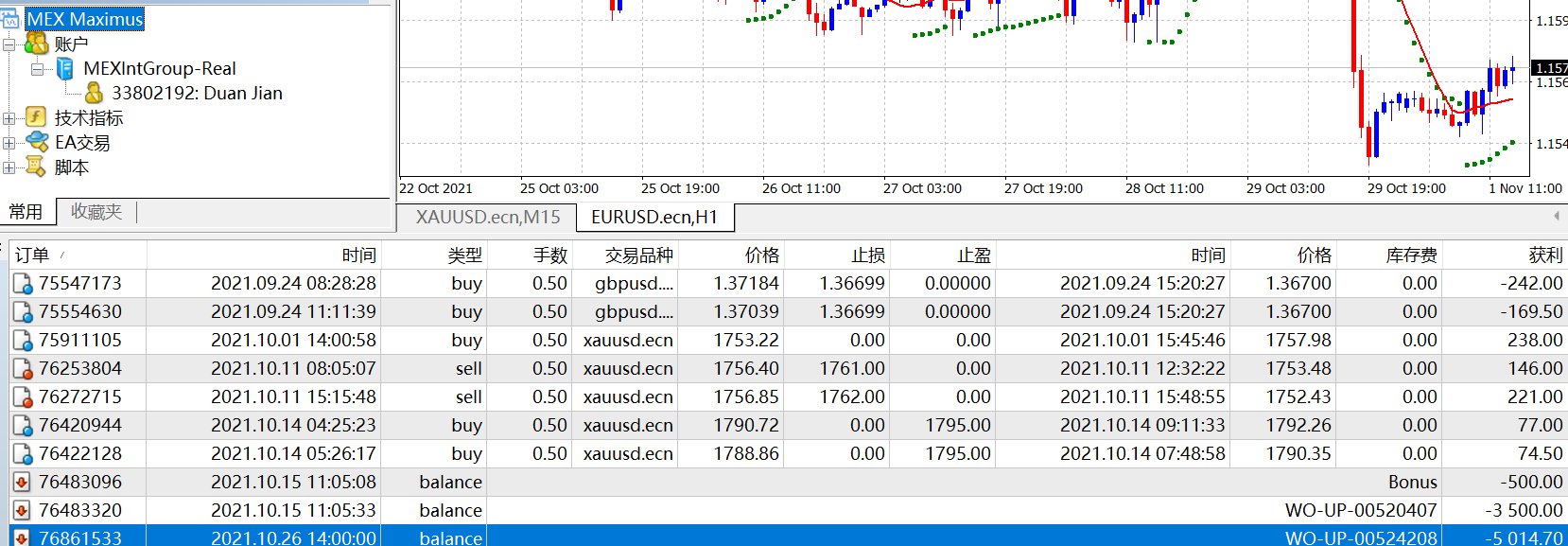Click the 29 Oct 19:00 time axis label
The width and height of the screenshot is (1568, 546).
(1406, 188)
